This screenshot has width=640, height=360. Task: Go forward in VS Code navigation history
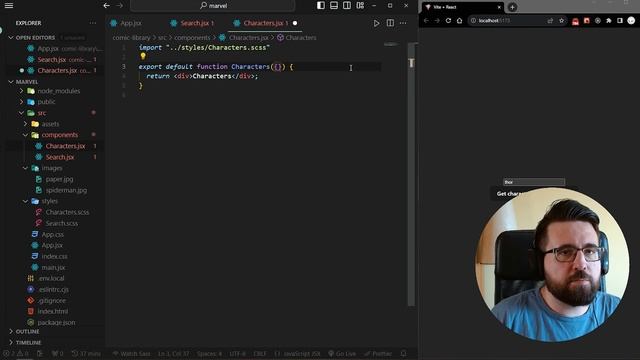[x=120, y=6]
